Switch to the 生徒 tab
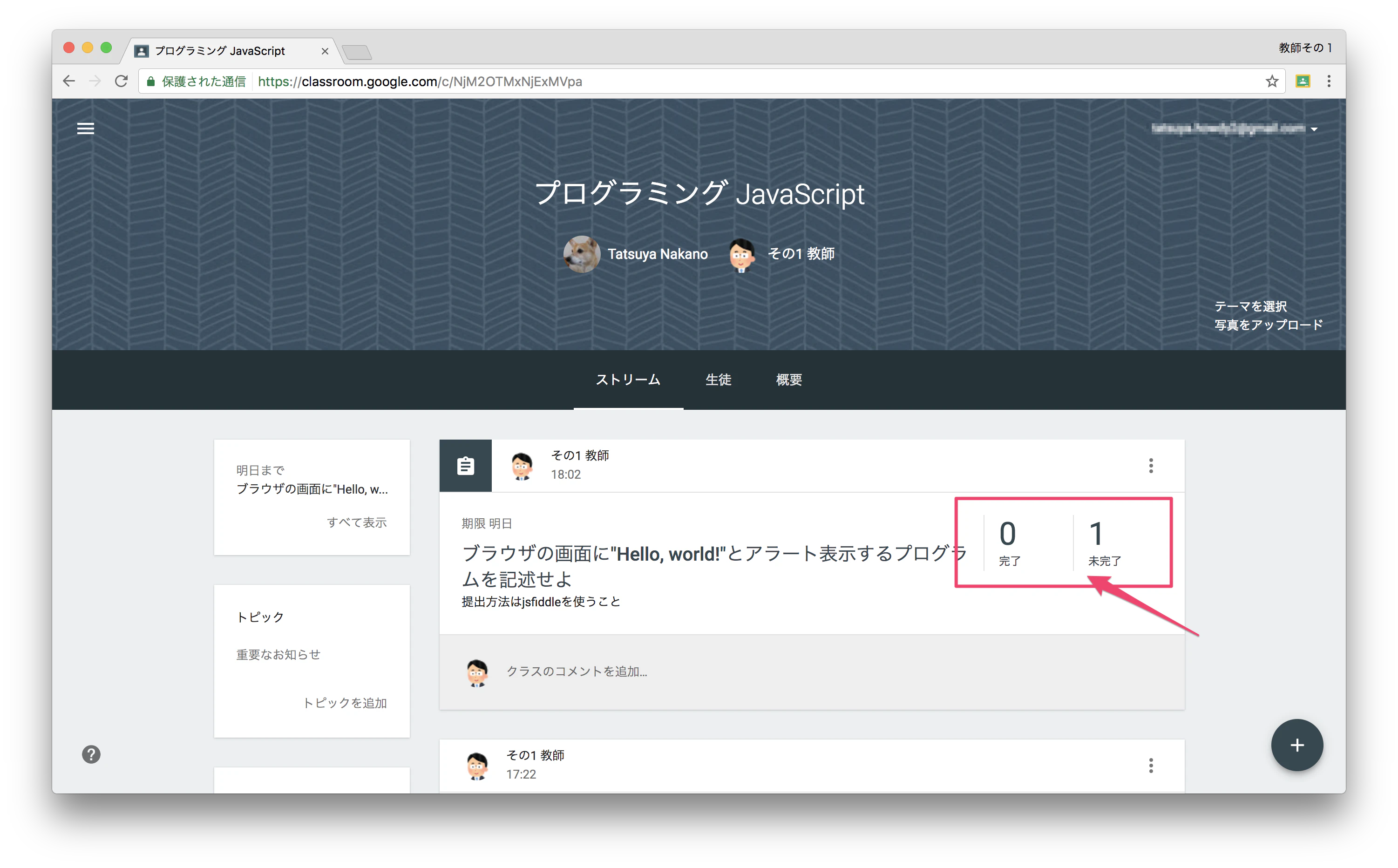This screenshot has height=868, width=1398. [x=718, y=380]
